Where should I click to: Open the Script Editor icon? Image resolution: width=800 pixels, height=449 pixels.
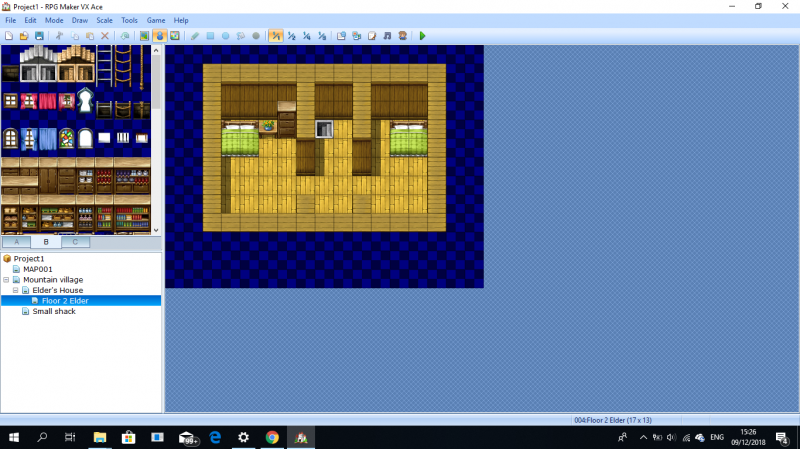click(372, 36)
